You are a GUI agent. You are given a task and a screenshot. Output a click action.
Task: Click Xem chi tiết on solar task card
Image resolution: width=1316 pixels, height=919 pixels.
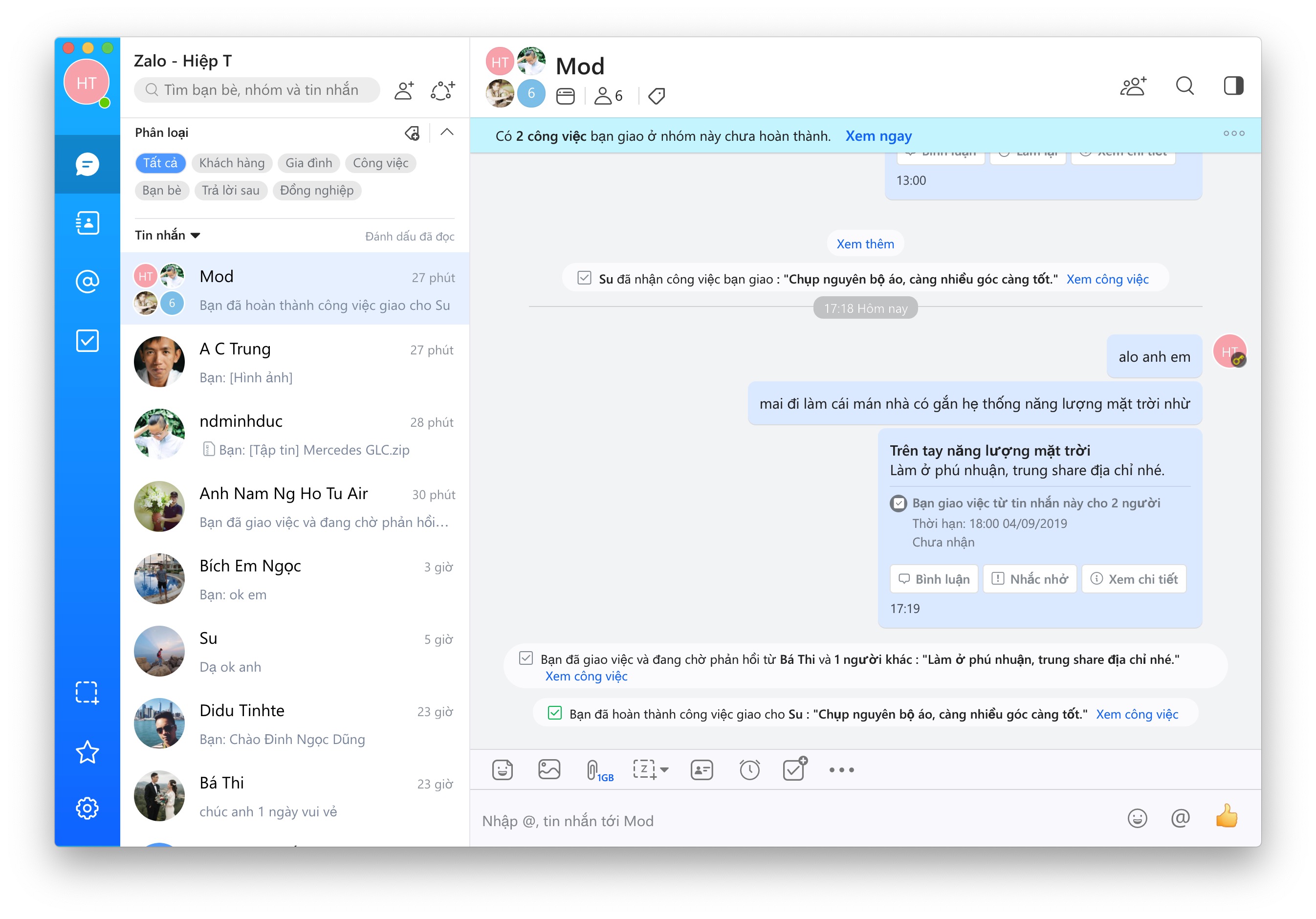coord(1133,579)
